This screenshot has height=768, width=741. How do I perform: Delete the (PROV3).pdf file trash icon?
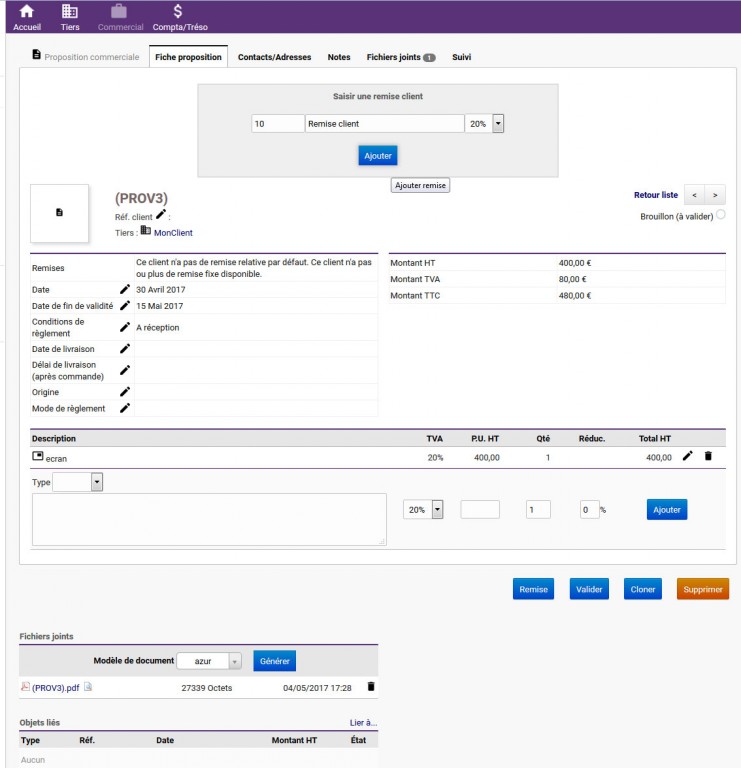371,687
